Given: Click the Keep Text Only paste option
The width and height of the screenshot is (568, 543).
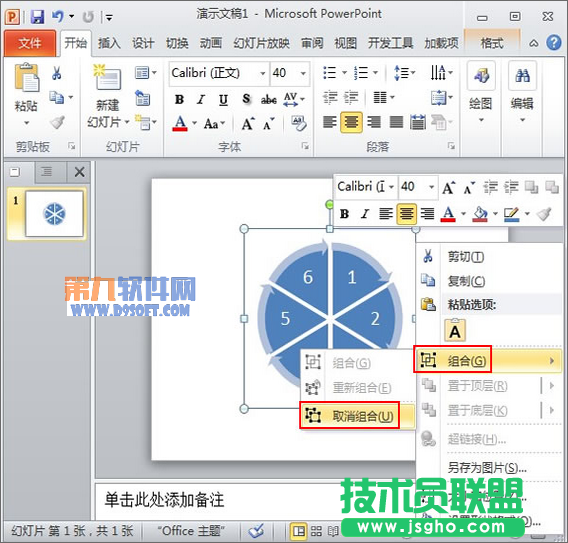Looking at the screenshot, I should tap(455, 330).
